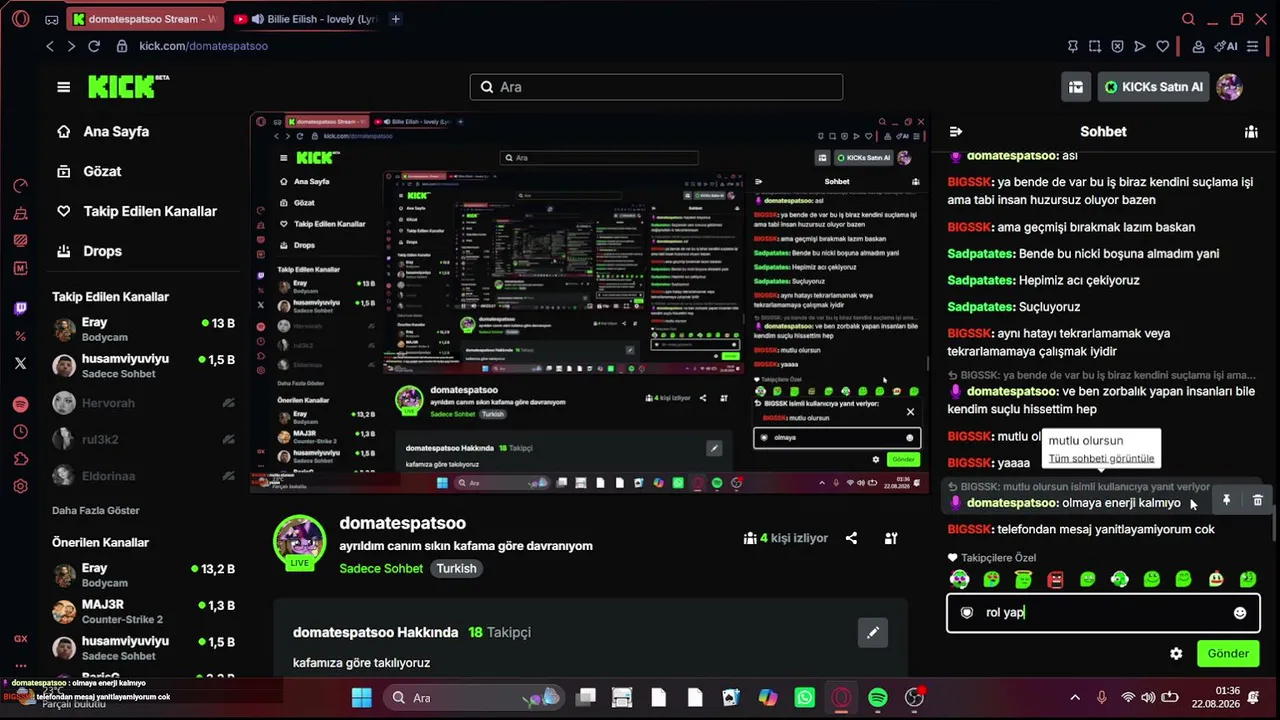Add page to bookmarks heart
The height and width of the screenshot is (720, 1280).
pyautogui.click(x=1163, y=46)
